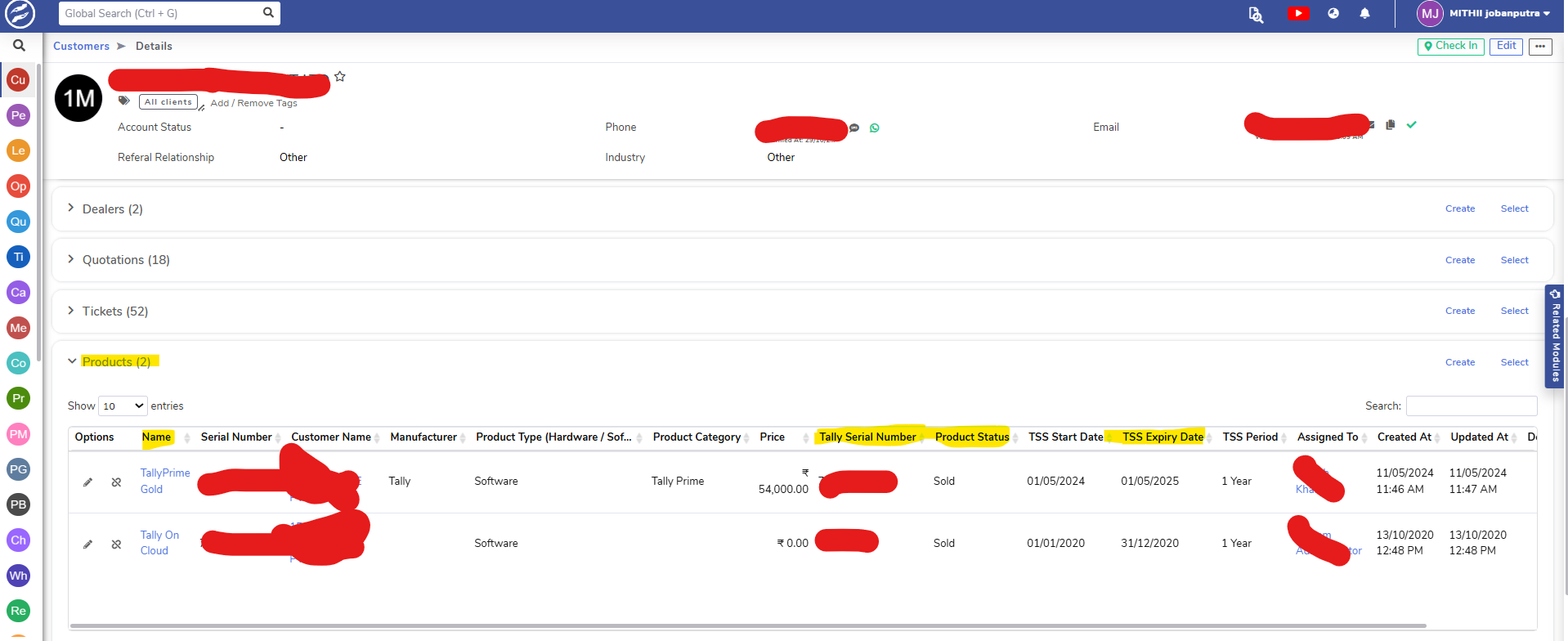This screenshot has height=641, width=1568.
Task: Expand the Quotations (18) section
Action: (71, 259)
